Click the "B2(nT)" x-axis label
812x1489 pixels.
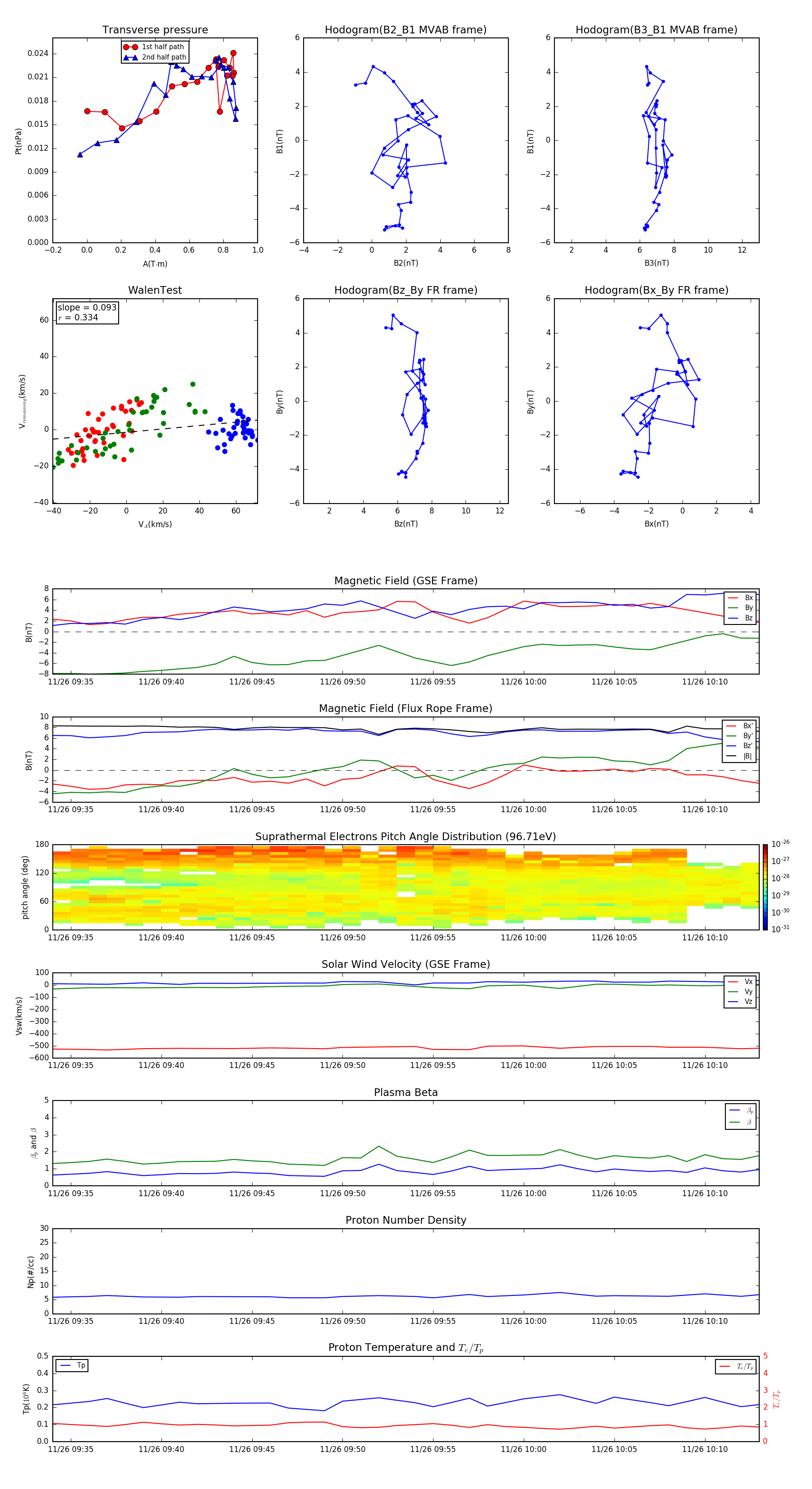click(406, 263)
